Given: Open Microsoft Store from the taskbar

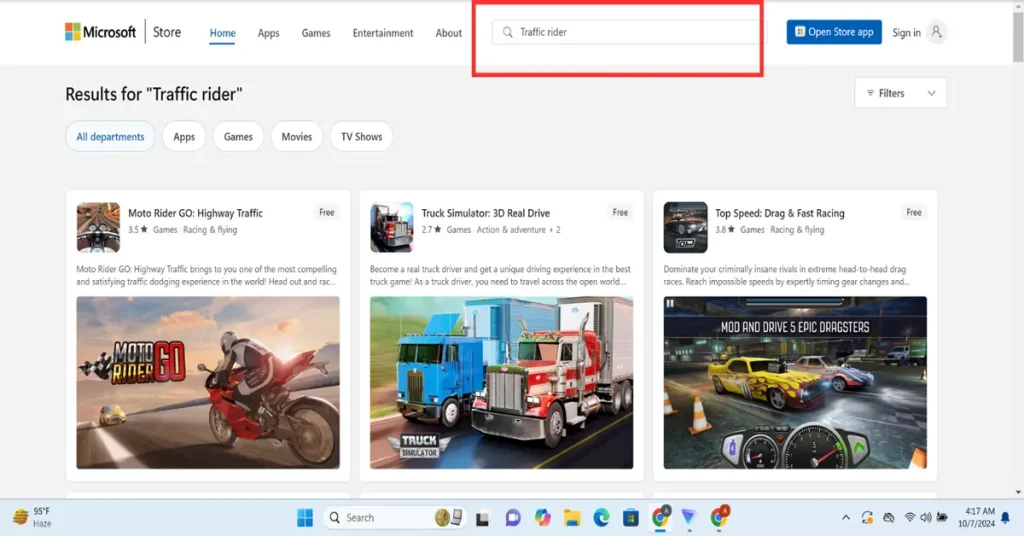Looking at the screenshot, I should point(631,517).
